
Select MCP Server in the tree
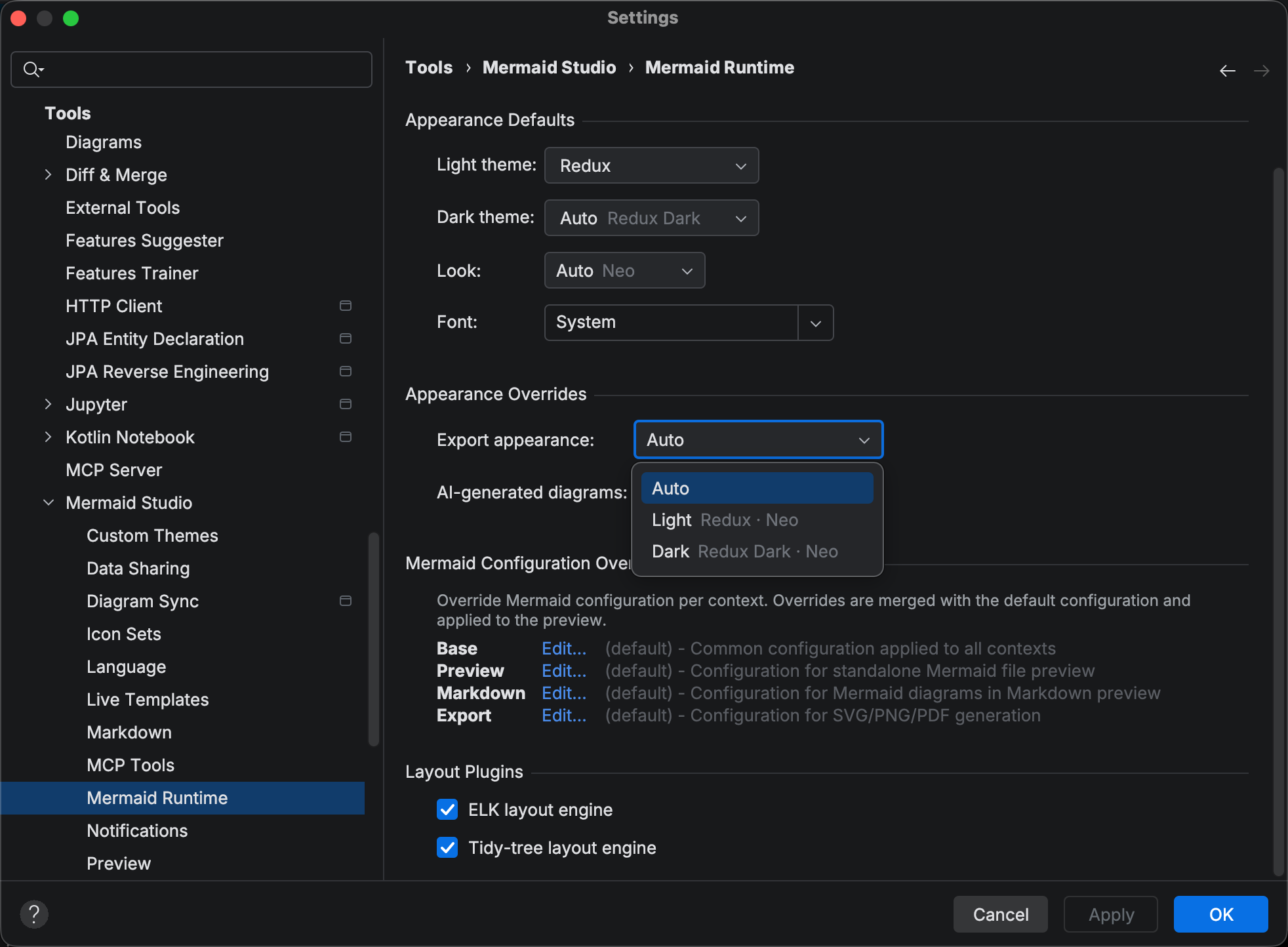point(113,470)
